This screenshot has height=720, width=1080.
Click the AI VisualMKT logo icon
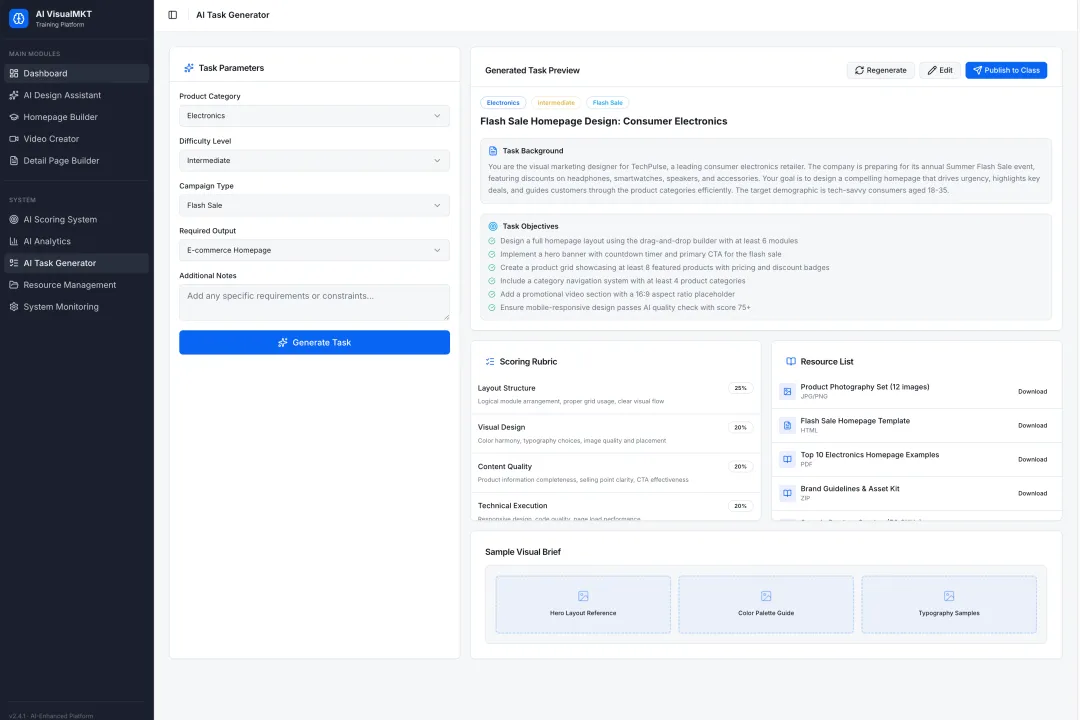click(19, 19)
